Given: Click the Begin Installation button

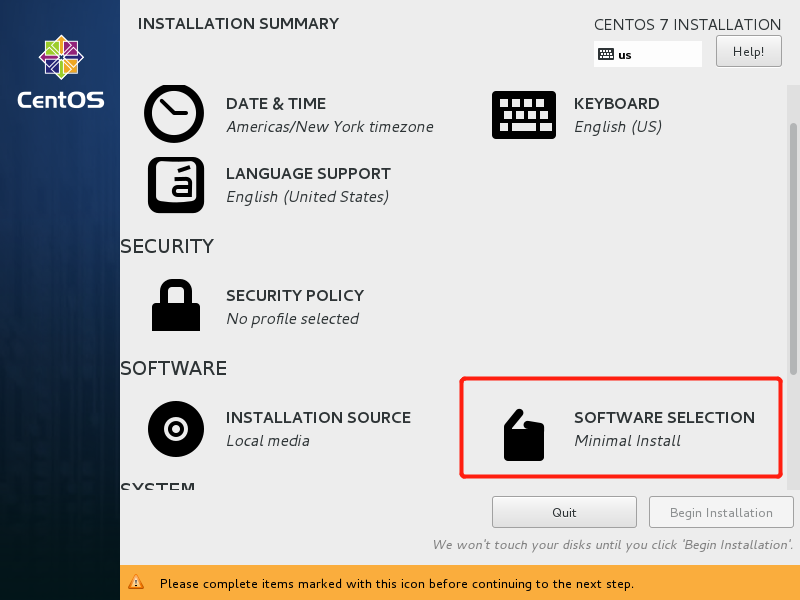Looking at the screenshot, I should point(721,512).
